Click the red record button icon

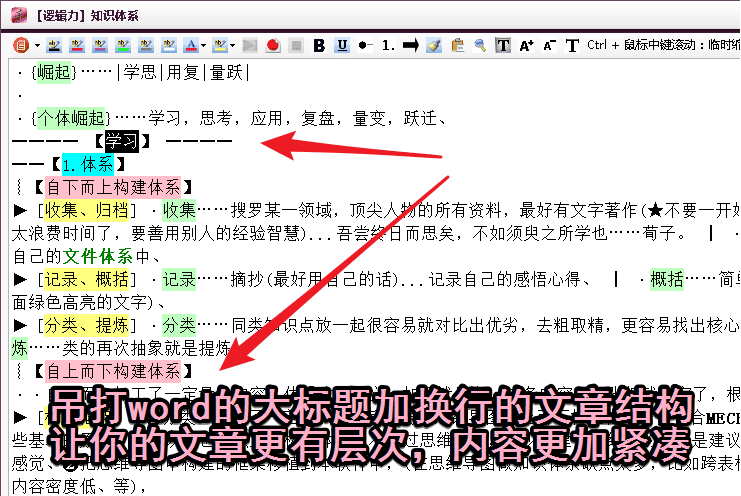(x=273, y=45)
